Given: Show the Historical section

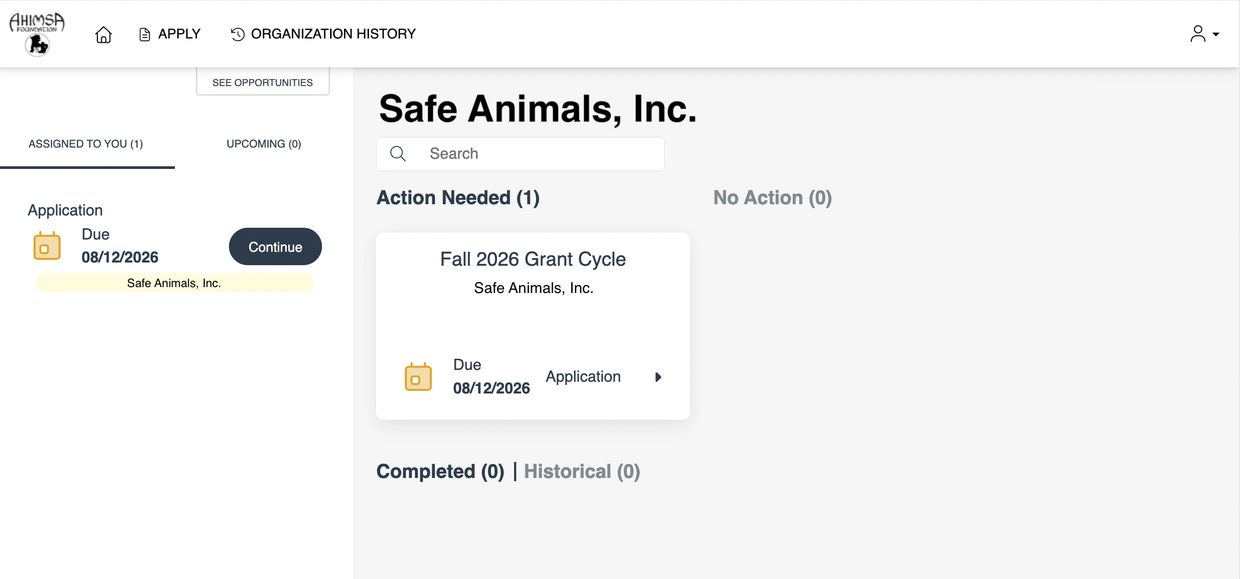Looking at the screenshot, I should coord(582,471).
